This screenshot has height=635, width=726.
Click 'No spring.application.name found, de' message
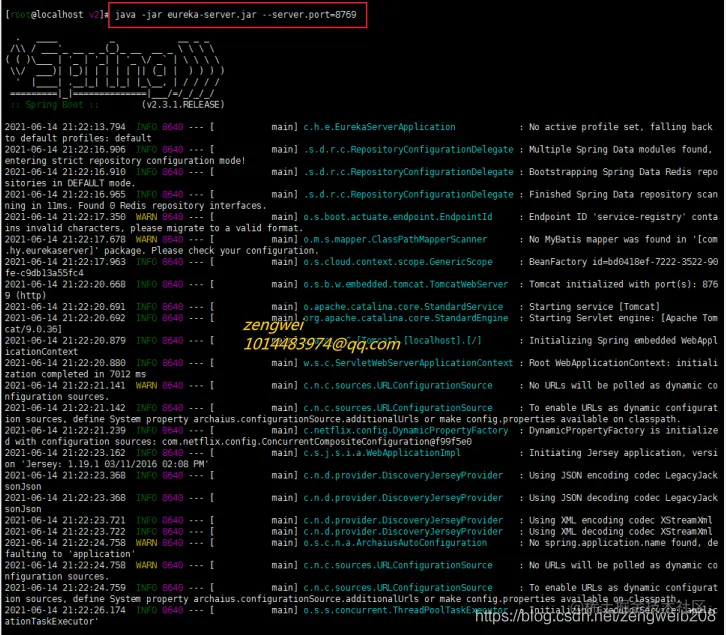[623, 542]
